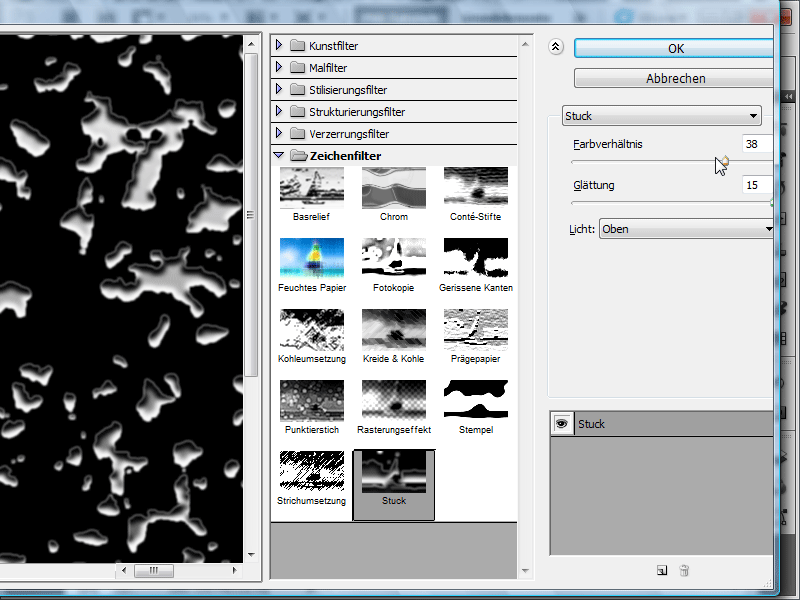This screenshot has width=800, height=600.
Task: Pick the Prägepapier filter thumbnail
Action: [476, 330]
